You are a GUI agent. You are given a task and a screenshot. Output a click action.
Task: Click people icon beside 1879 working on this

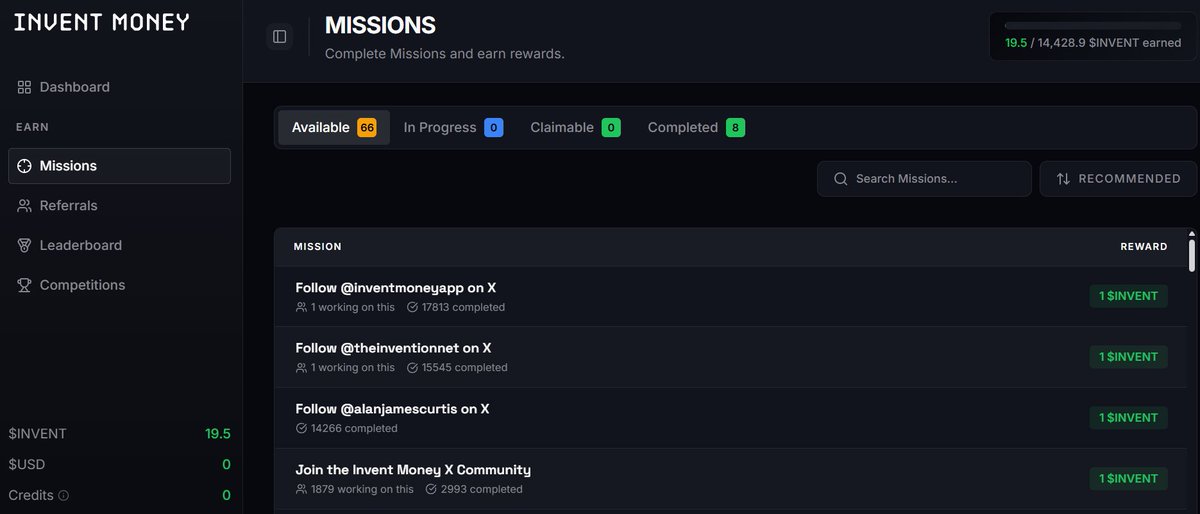(301, 489)
